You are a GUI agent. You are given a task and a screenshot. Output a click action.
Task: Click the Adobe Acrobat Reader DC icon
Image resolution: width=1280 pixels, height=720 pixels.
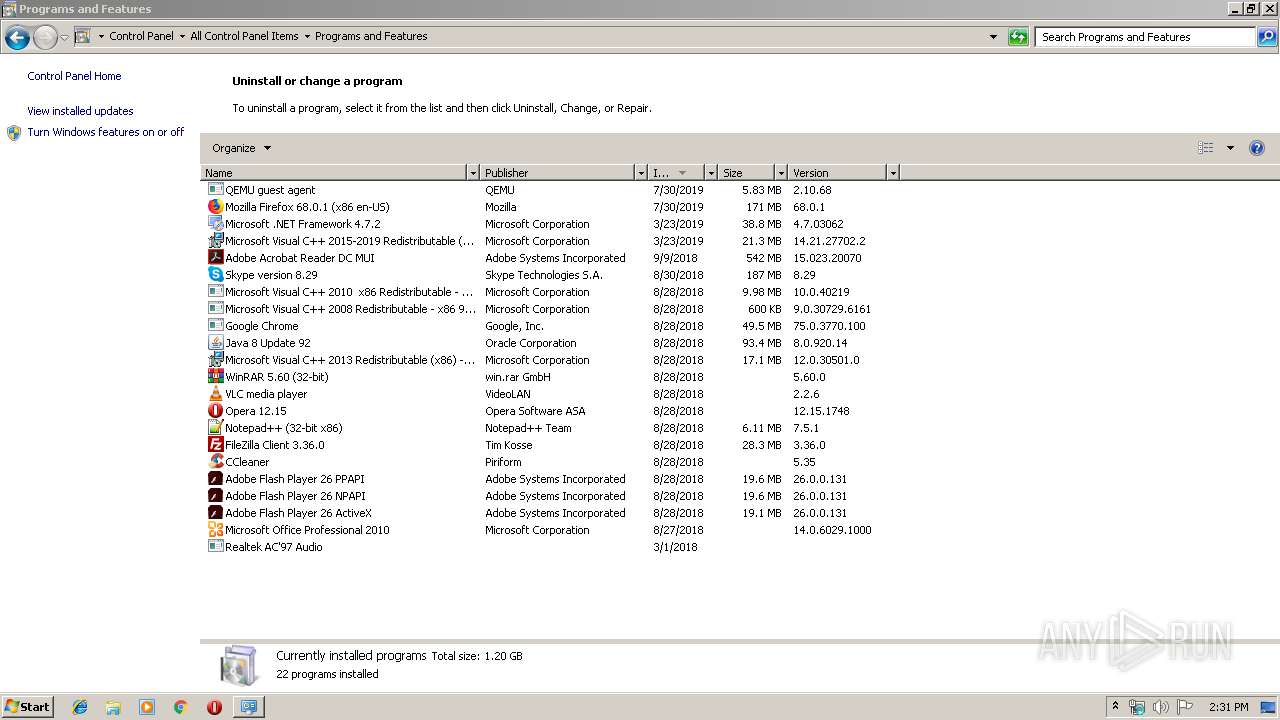215,258
